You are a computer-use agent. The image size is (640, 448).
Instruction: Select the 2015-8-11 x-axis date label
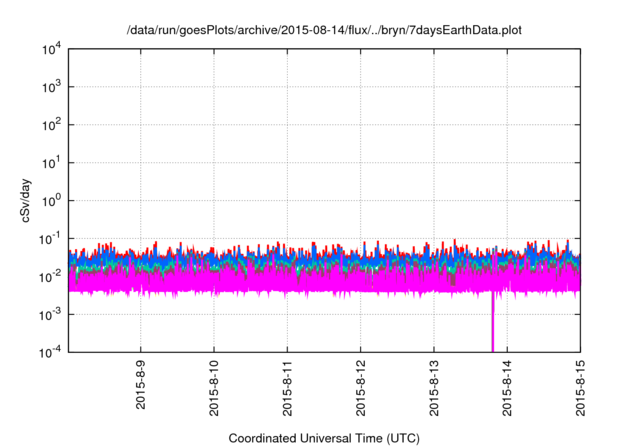[x=287, y=388]
